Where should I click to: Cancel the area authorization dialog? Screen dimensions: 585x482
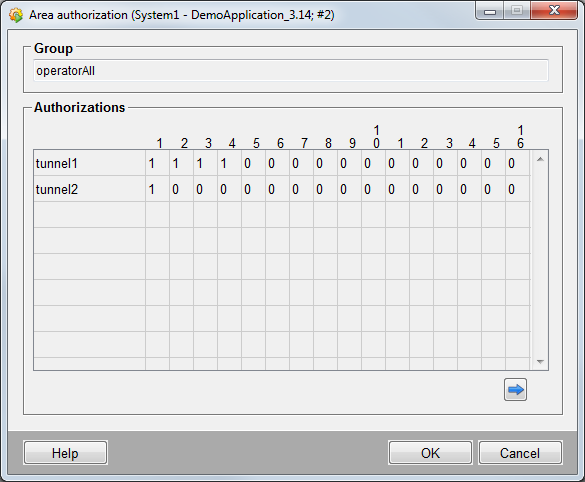(520, 453)
